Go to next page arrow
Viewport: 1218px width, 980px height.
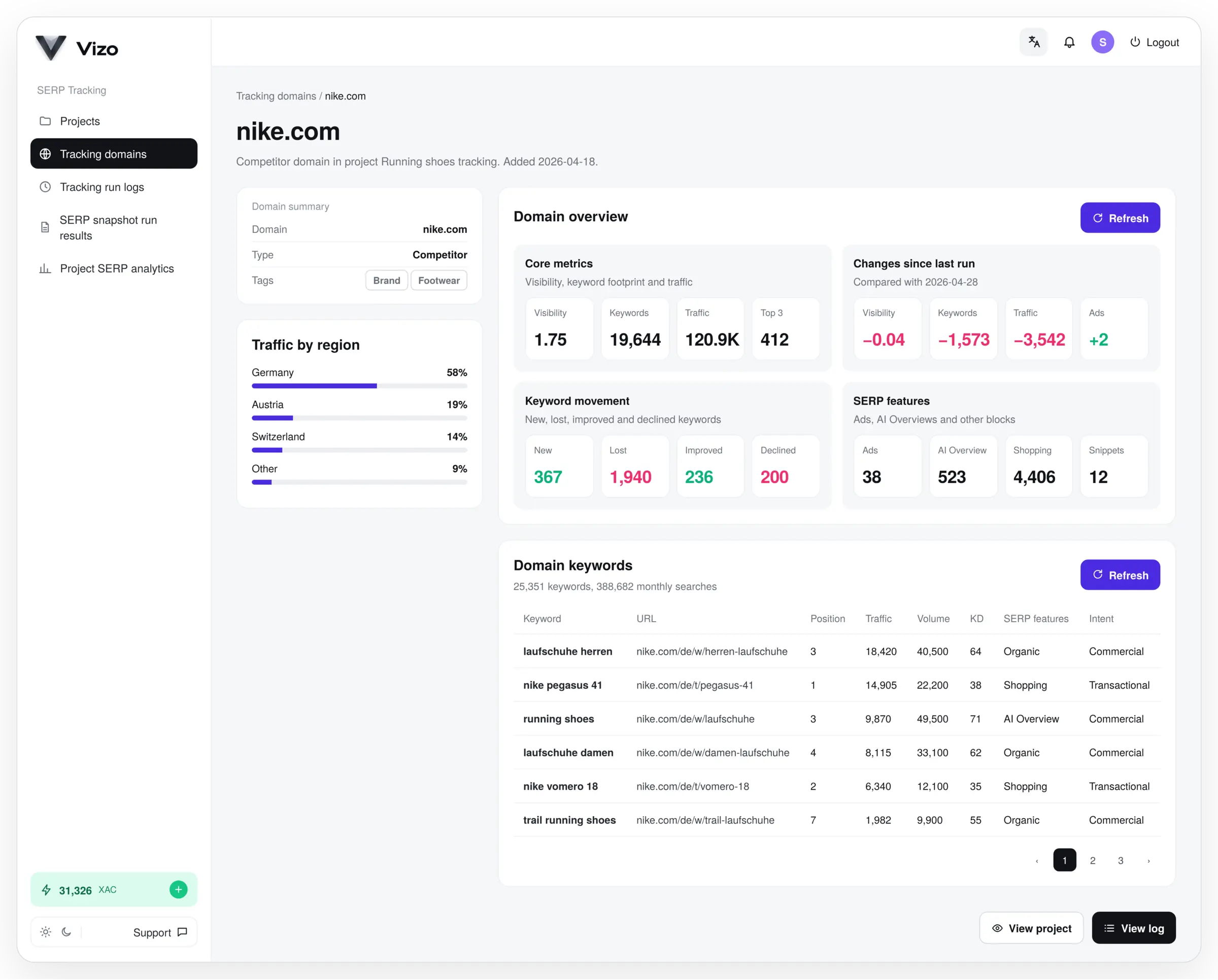pyautogui.click(x=1148, y=860)
